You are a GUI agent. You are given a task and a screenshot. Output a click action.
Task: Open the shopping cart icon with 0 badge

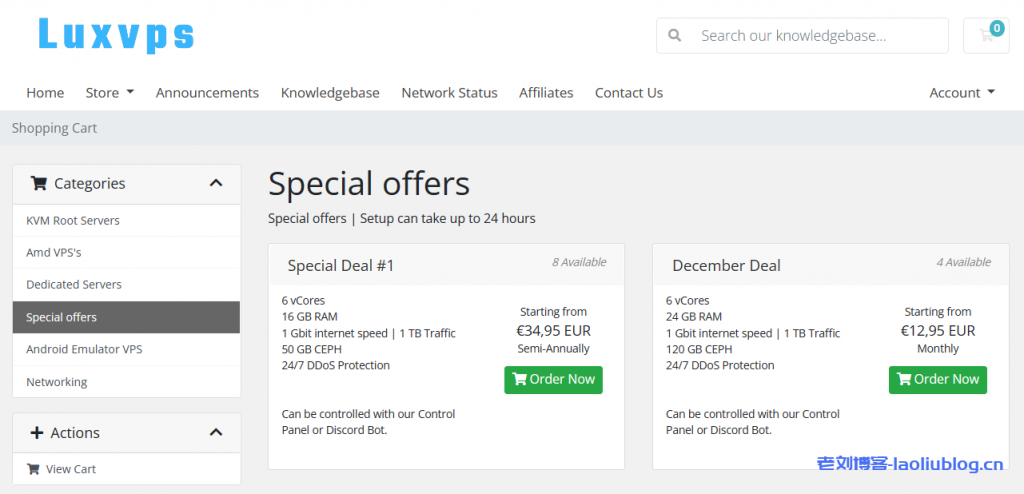986,35
